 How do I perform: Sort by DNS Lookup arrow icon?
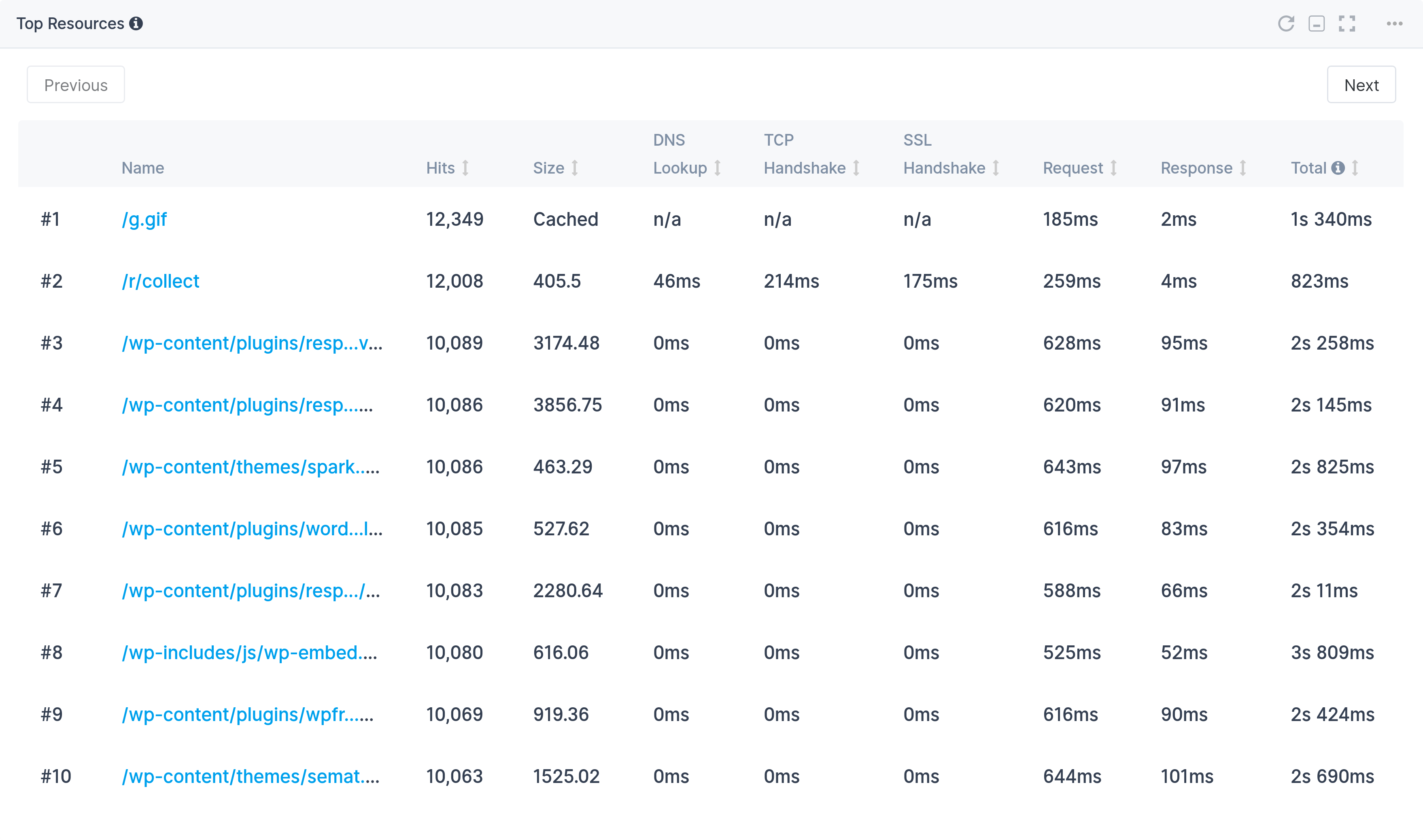(x=717, y=168)
